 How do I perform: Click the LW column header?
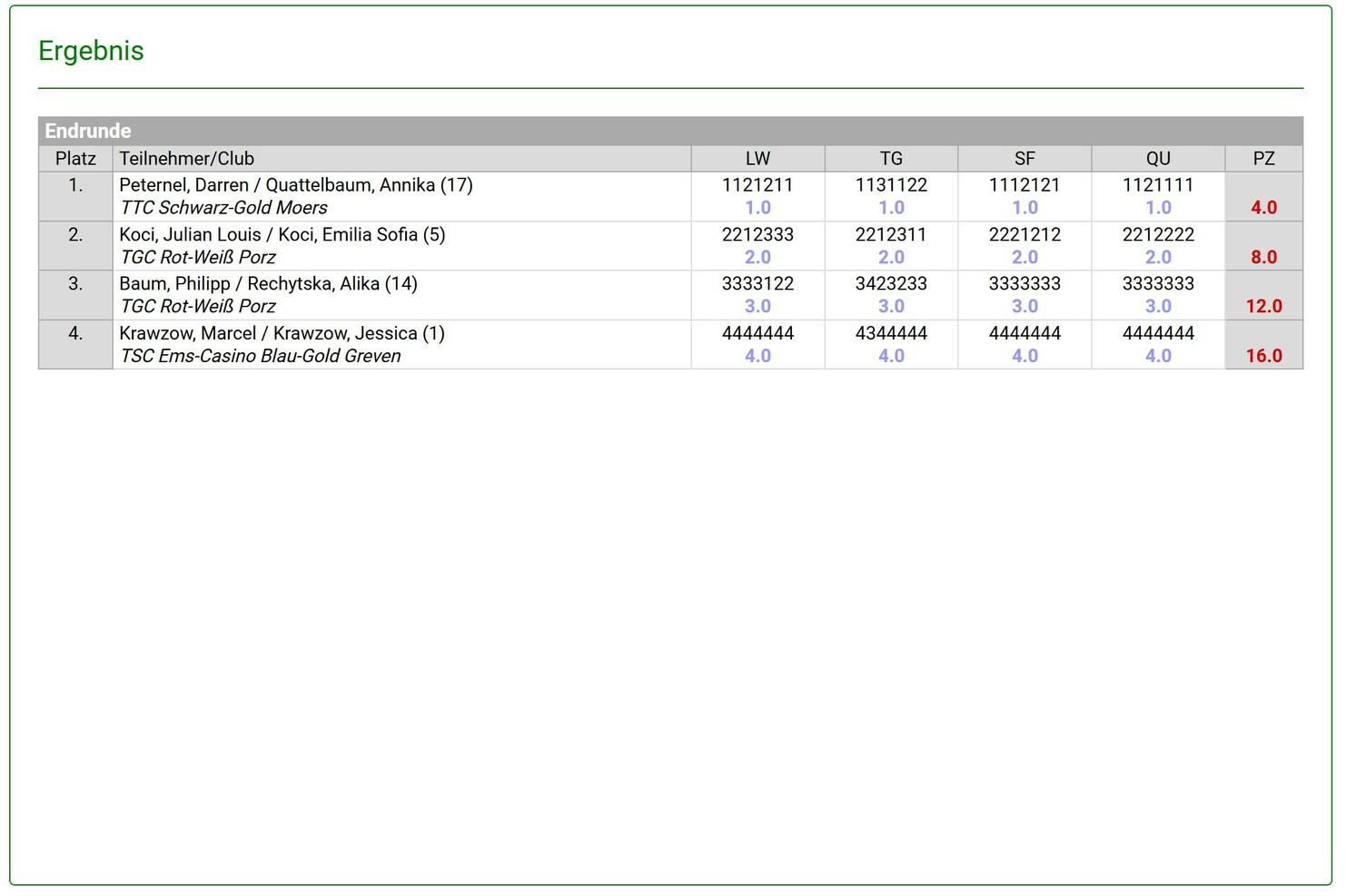(757, 159)
